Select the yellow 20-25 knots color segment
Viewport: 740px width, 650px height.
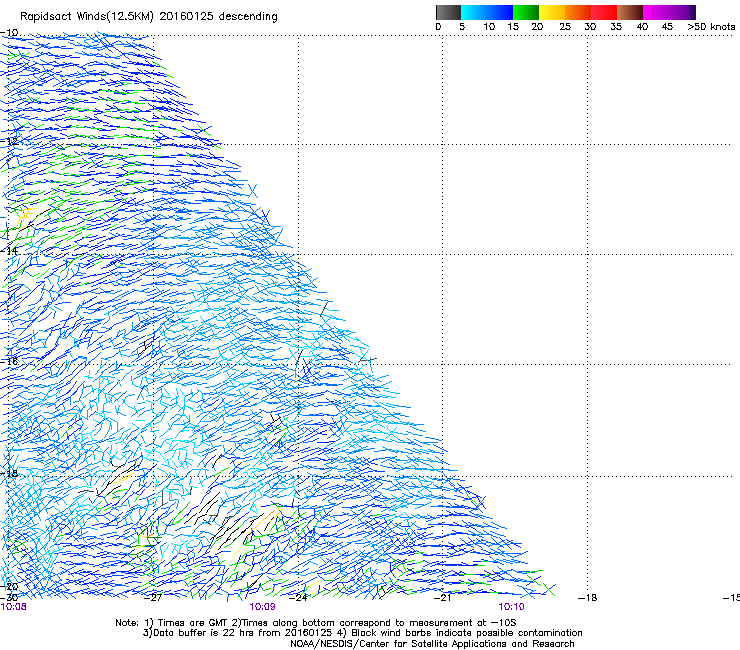552,12
